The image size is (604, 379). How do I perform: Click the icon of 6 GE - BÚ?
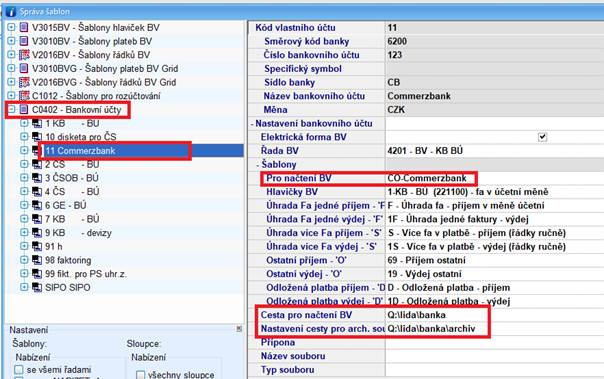click(x=37, y=205)
